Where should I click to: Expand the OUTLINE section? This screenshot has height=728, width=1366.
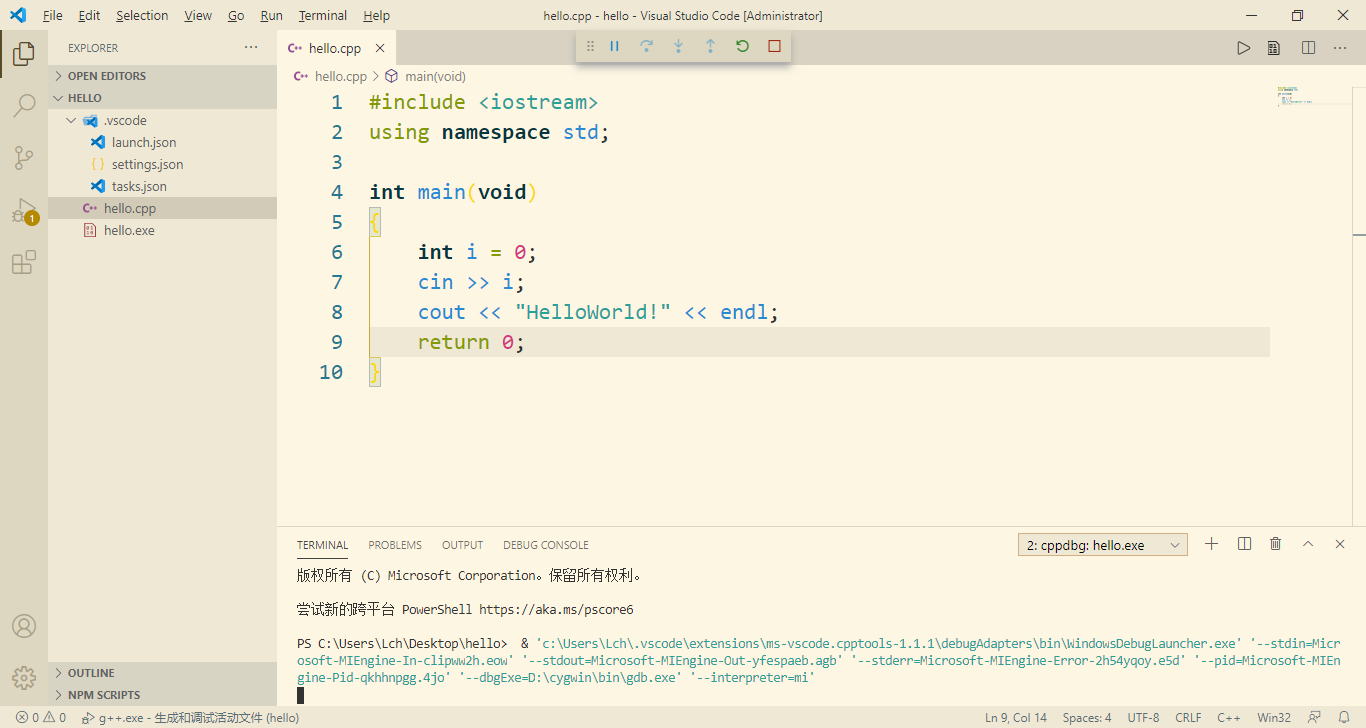162,673
